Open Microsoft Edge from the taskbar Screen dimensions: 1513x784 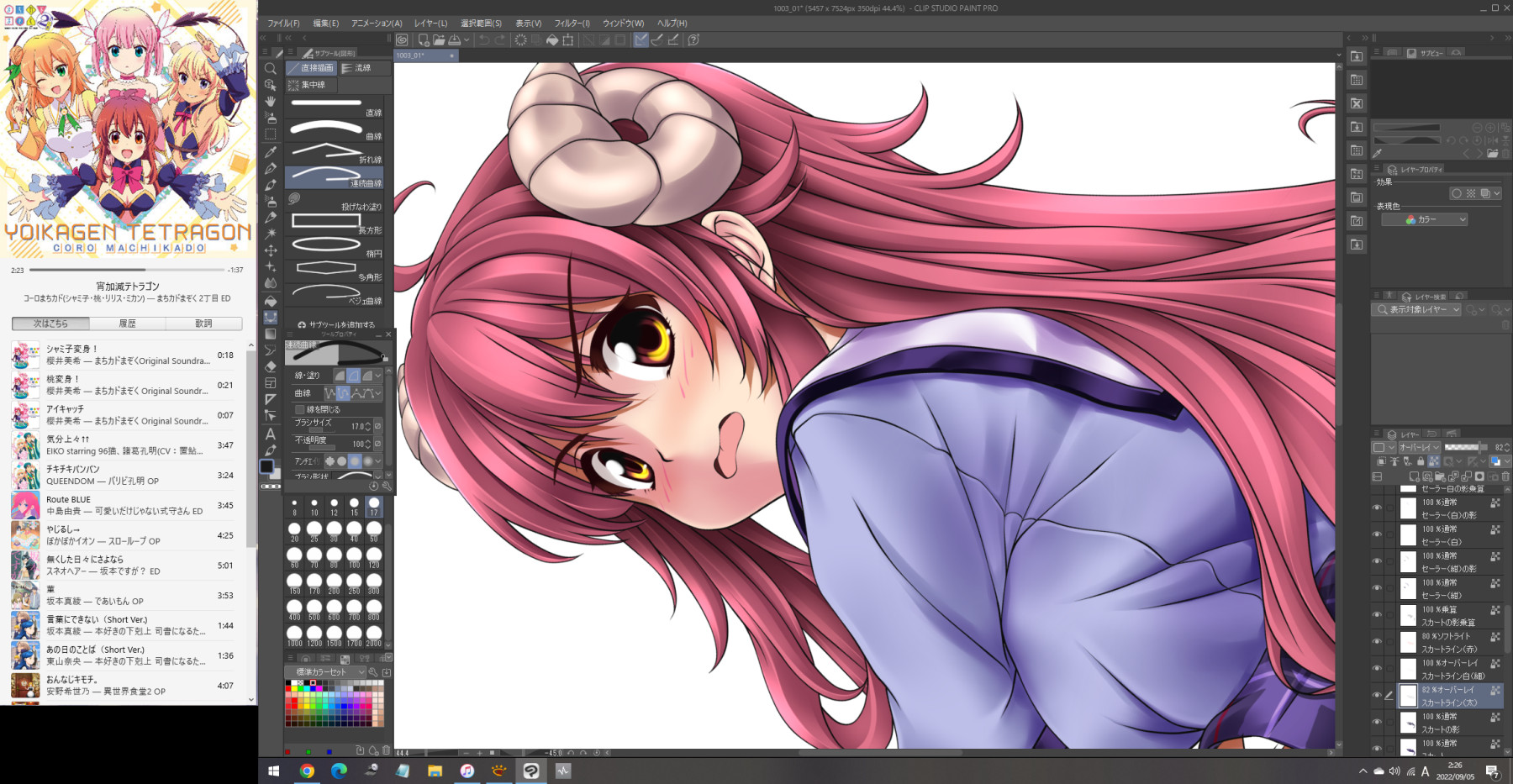pyautogui.click(x=339, y=771)
